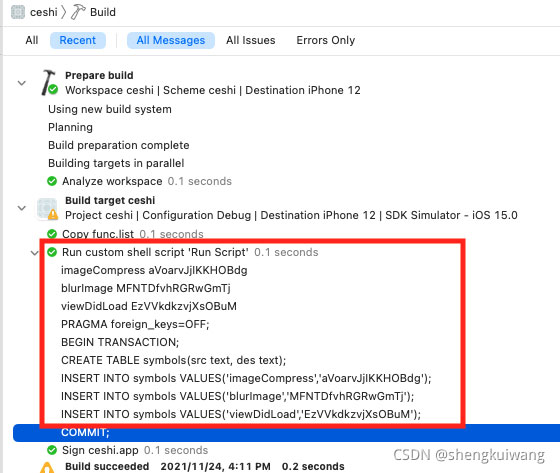Click the Prepare build hammer icon
The width and height of the screenshot is (560, 473).
pyautogui.click(x=49, y=83)
